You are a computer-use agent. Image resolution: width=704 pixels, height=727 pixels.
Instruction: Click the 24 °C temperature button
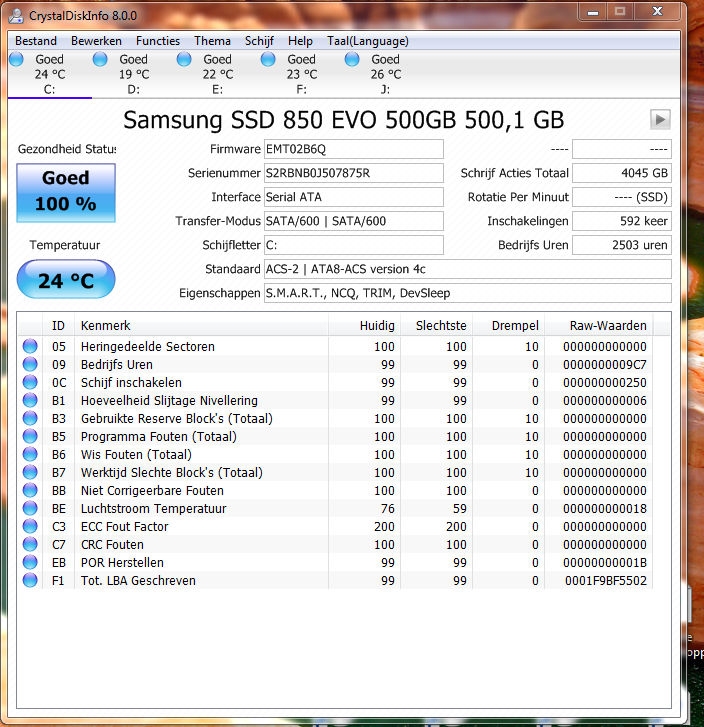(x=66, y=281)
